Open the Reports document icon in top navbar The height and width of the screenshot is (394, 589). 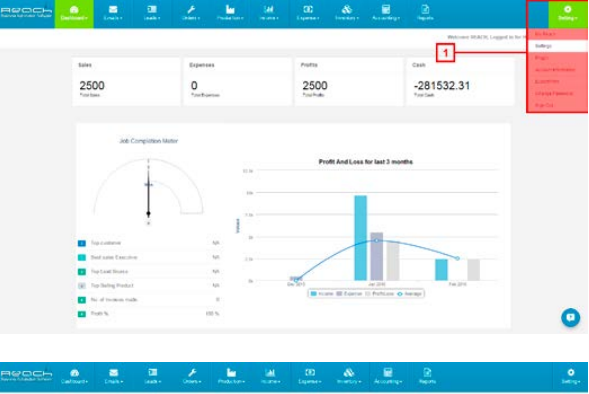coord(425,9)
